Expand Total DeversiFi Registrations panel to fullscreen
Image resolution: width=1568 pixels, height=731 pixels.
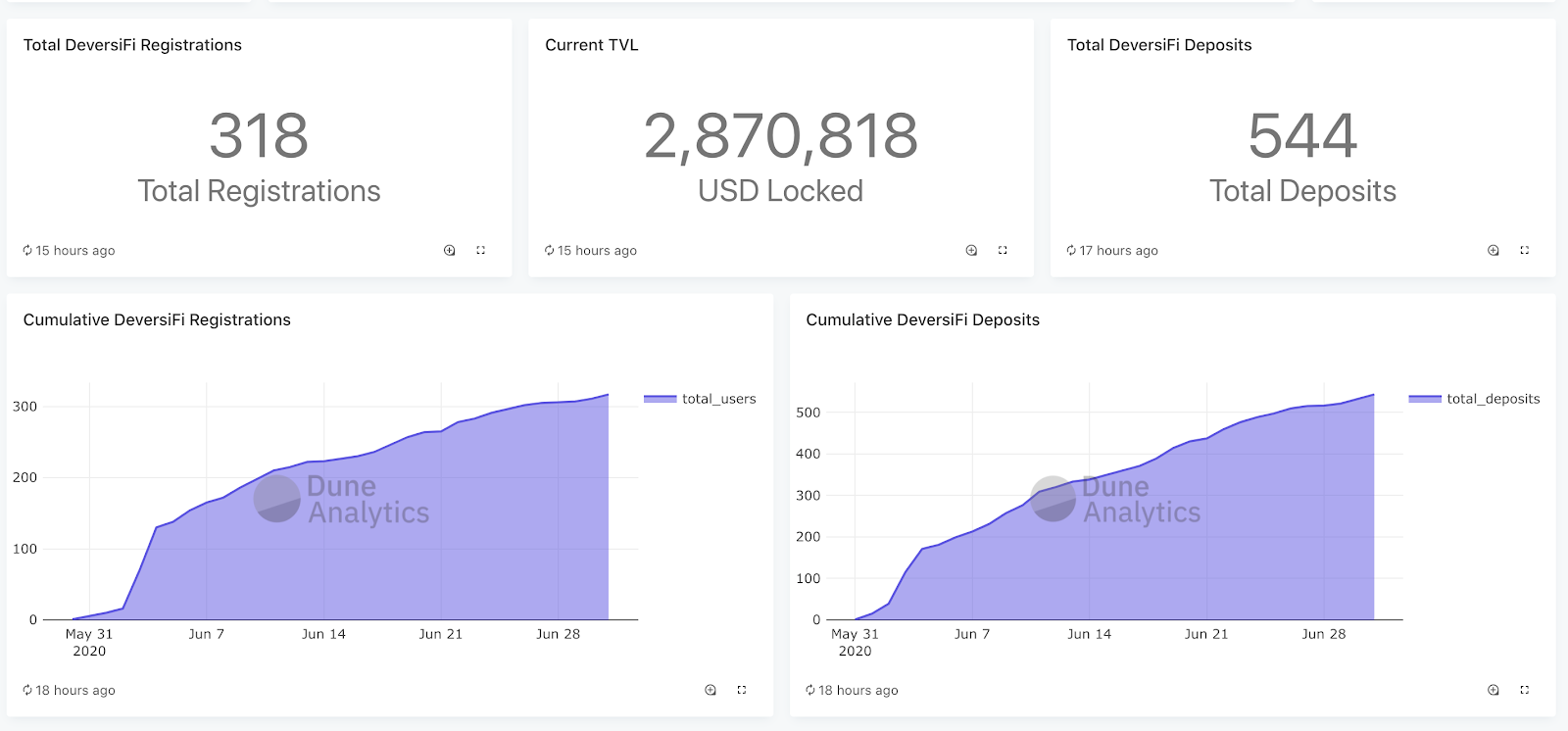click(x=480, y=251)
